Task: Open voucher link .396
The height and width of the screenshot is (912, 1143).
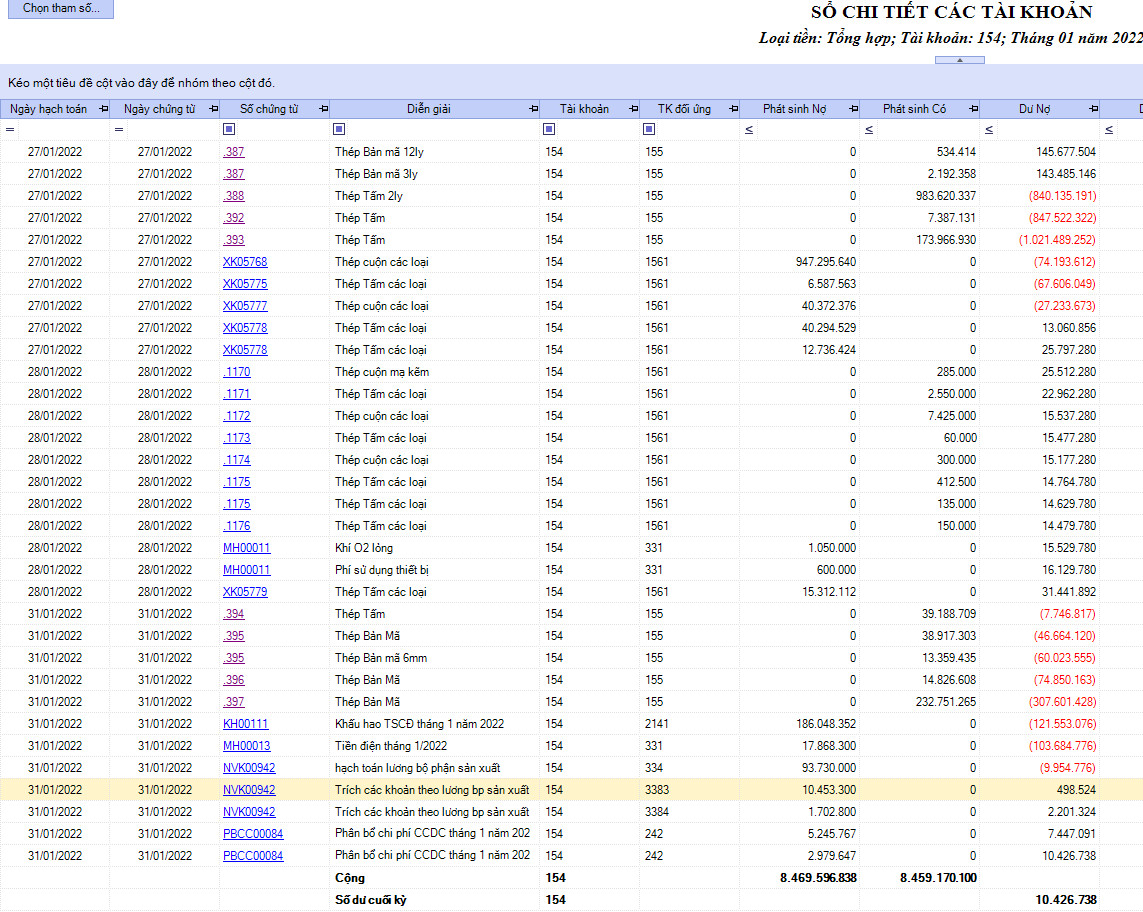Action: (234, 679)
